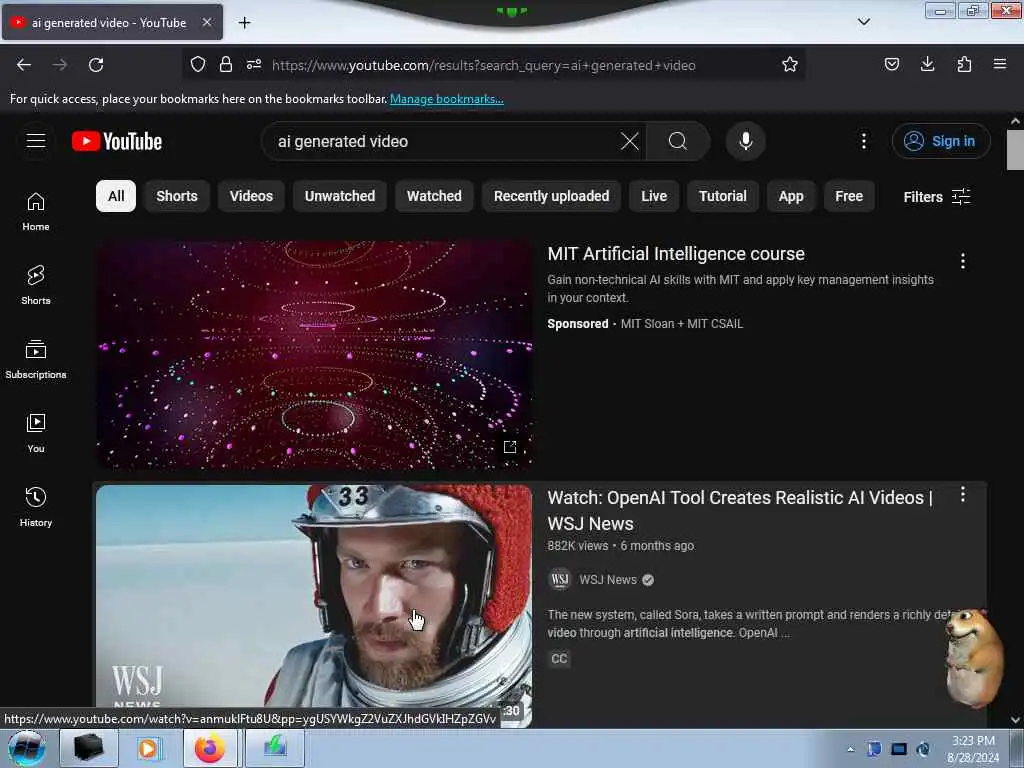Open Firefox from the taskbar
The height and width of the screenshot is (768, 1024).
[x=210, y=748]
